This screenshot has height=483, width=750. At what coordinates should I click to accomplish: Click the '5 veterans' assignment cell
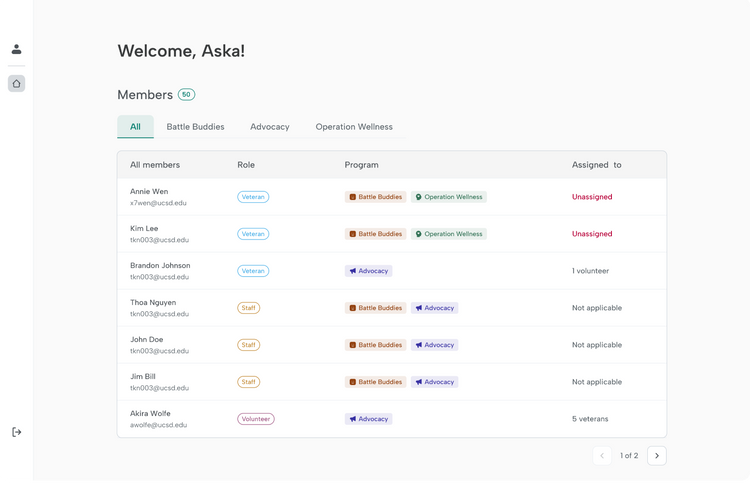[x=590, y=419]
